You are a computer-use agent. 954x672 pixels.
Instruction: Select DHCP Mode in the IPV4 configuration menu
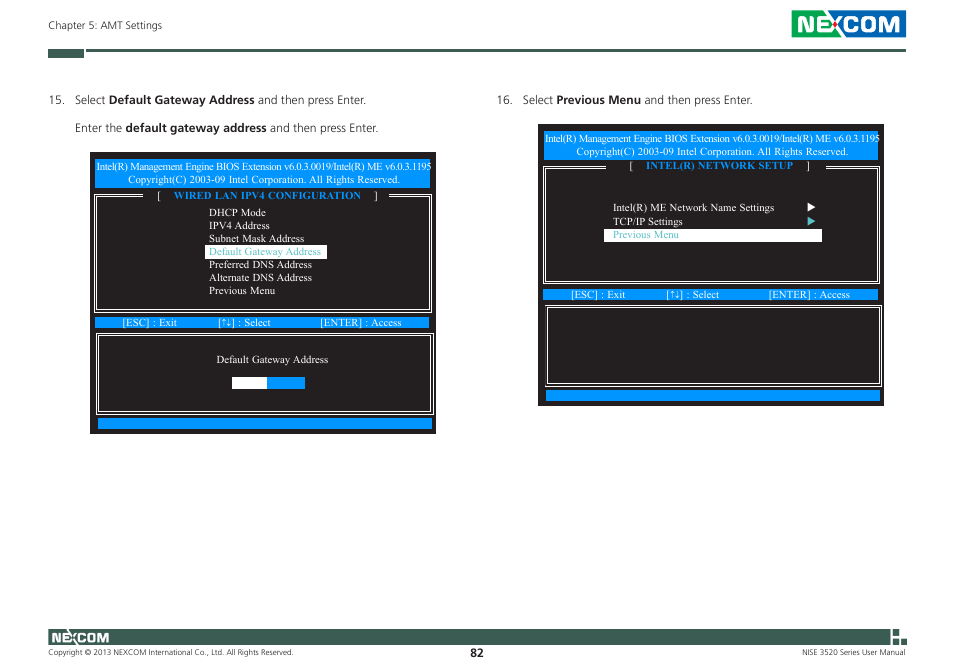coord(237,212)
